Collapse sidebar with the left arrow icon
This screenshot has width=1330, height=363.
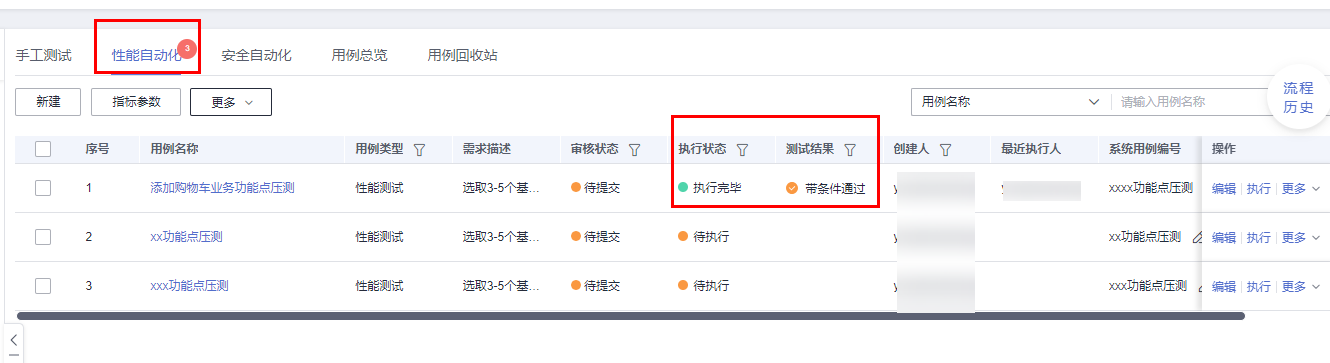coord(13,341)
